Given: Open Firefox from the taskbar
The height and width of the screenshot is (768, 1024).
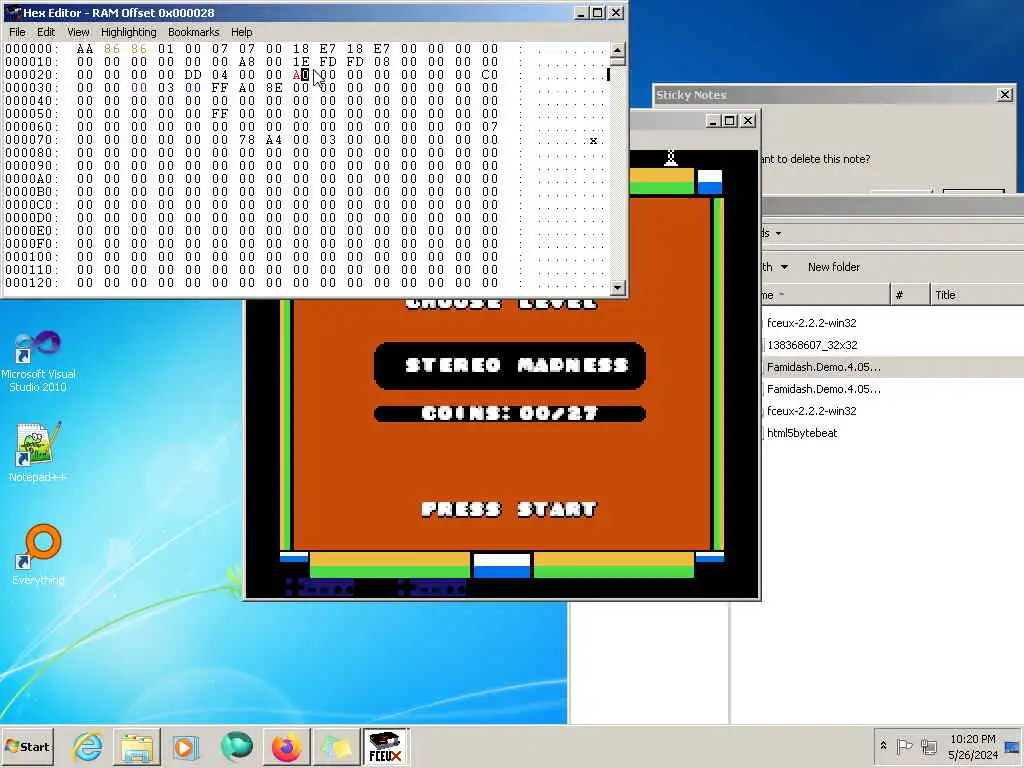Looking at the screenshot, I should (286, 746).
